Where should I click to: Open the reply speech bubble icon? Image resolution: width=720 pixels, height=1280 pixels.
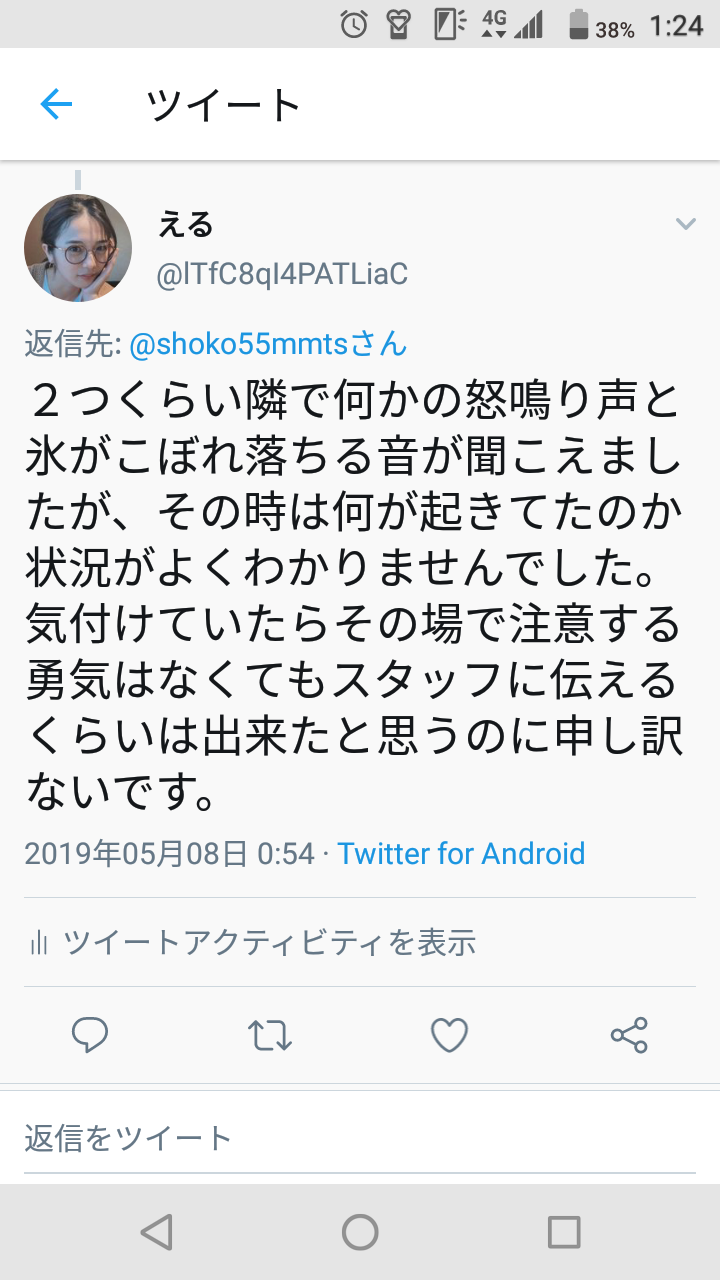tap(90, 1035)
